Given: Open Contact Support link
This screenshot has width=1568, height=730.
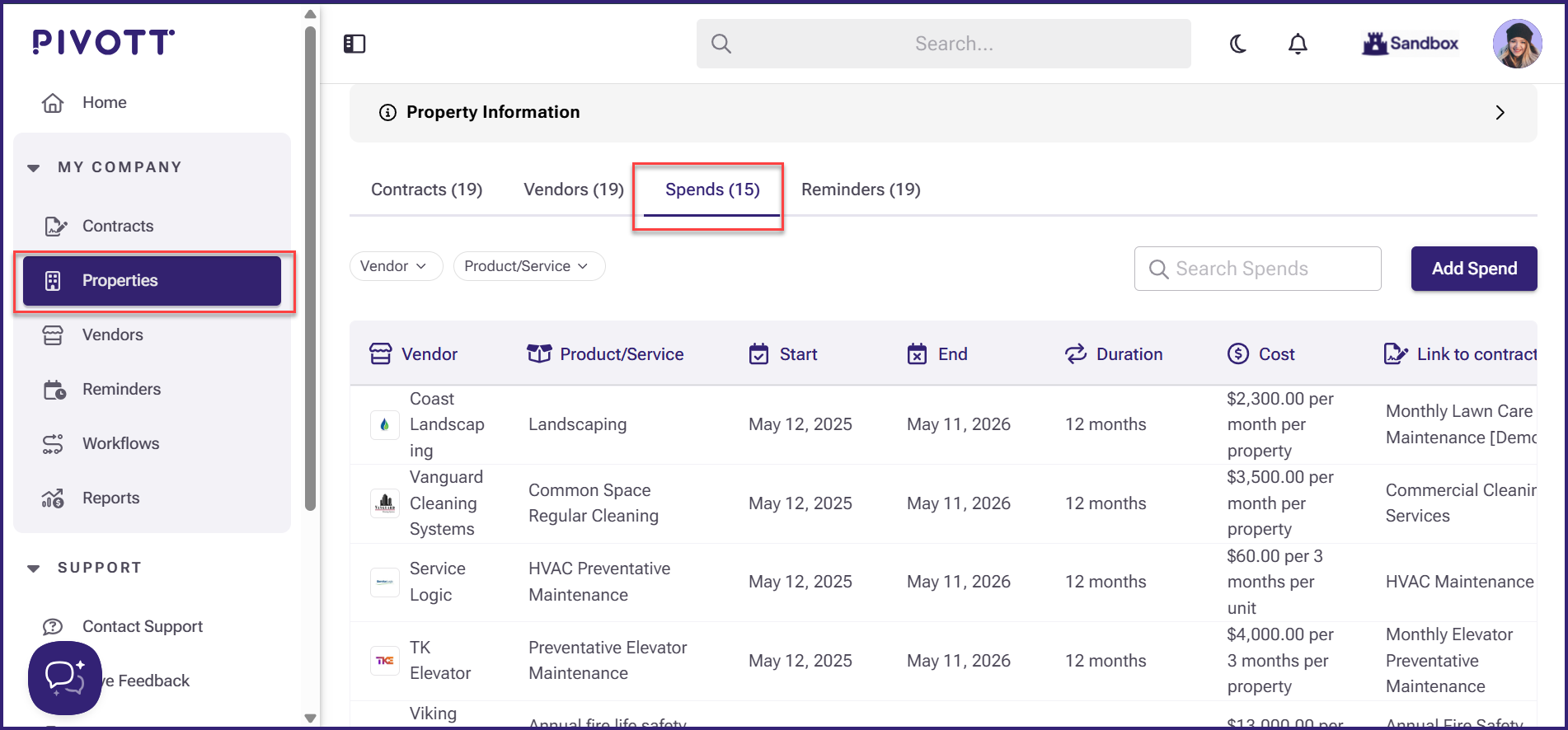Looking at the screenshot, I should (x=143, y=627).
